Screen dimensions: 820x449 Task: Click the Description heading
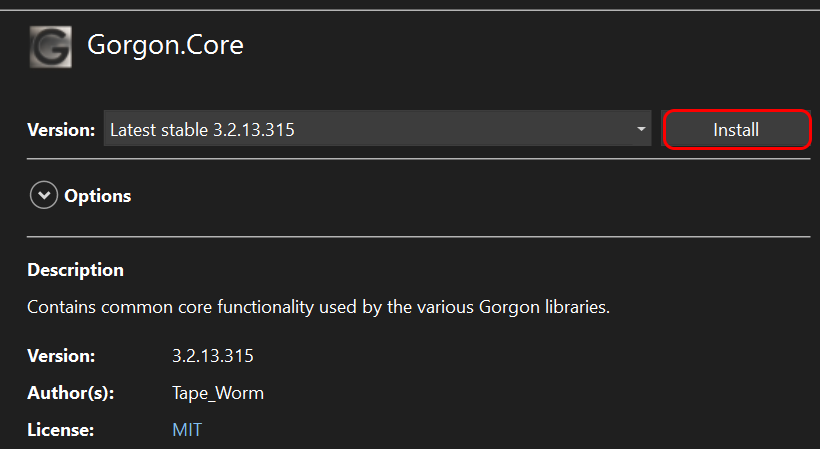[75, 270]
